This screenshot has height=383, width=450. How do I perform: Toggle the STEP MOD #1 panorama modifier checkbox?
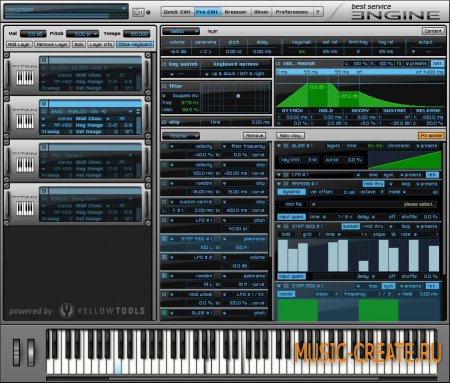(x=164, y=239)
